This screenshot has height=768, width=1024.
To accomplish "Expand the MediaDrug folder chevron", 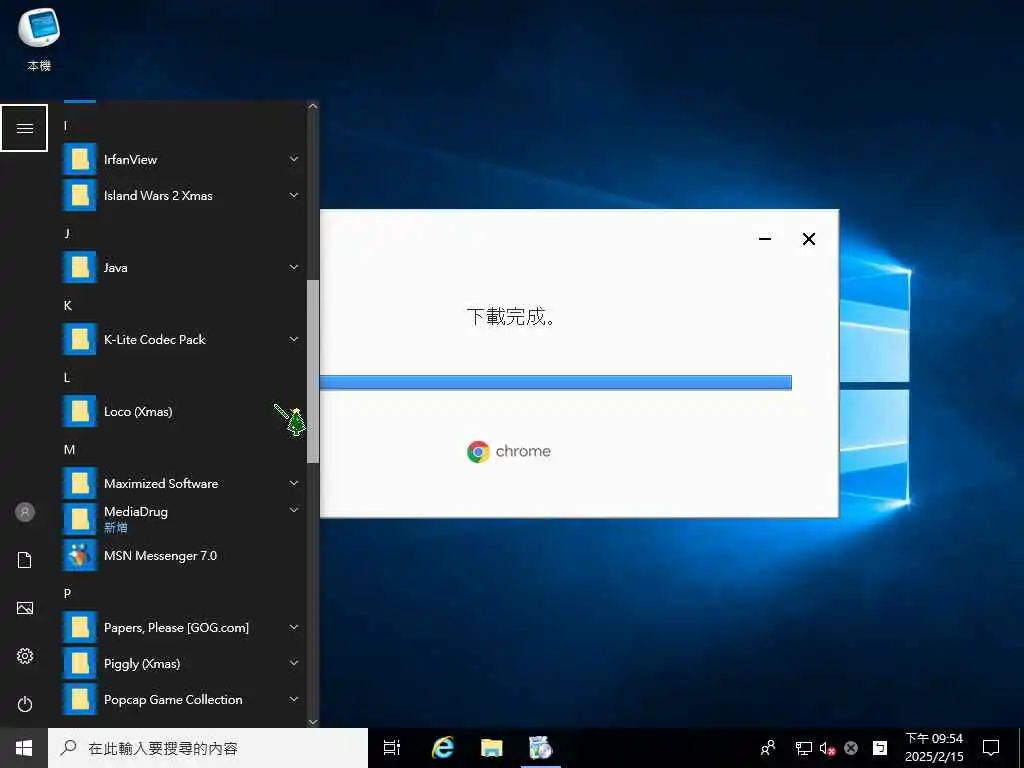I will click(x=294, y=509).
